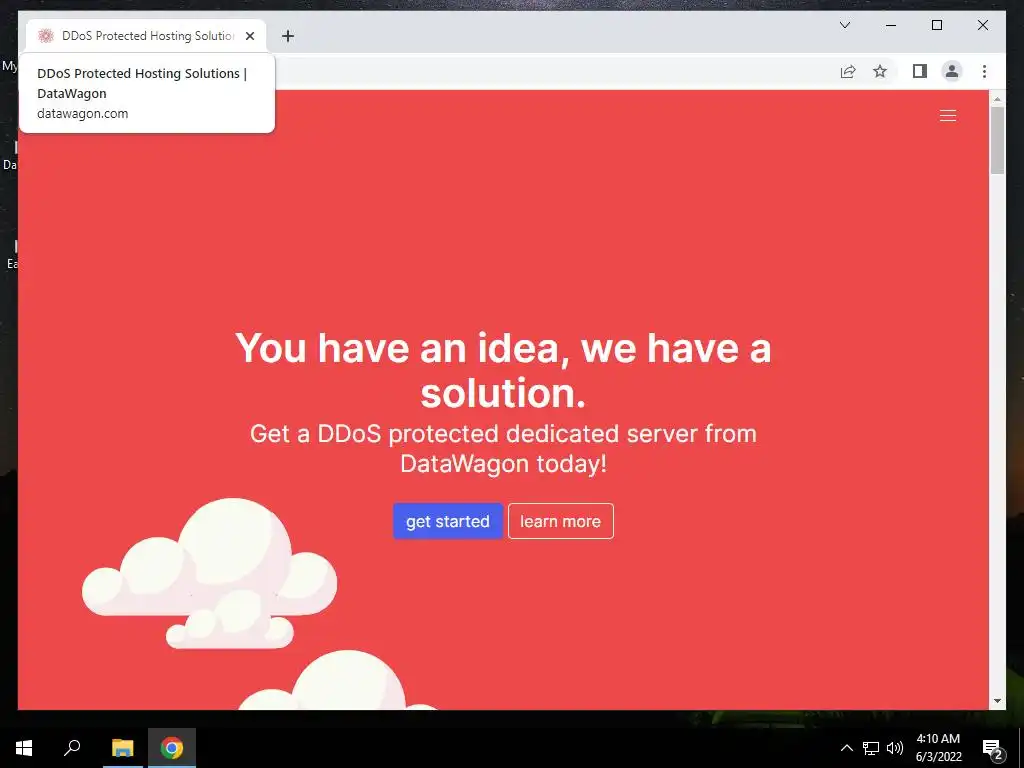This screenshot has width=1024, height=768.
Task: Open the notification center icon
Action: point(992,748)
